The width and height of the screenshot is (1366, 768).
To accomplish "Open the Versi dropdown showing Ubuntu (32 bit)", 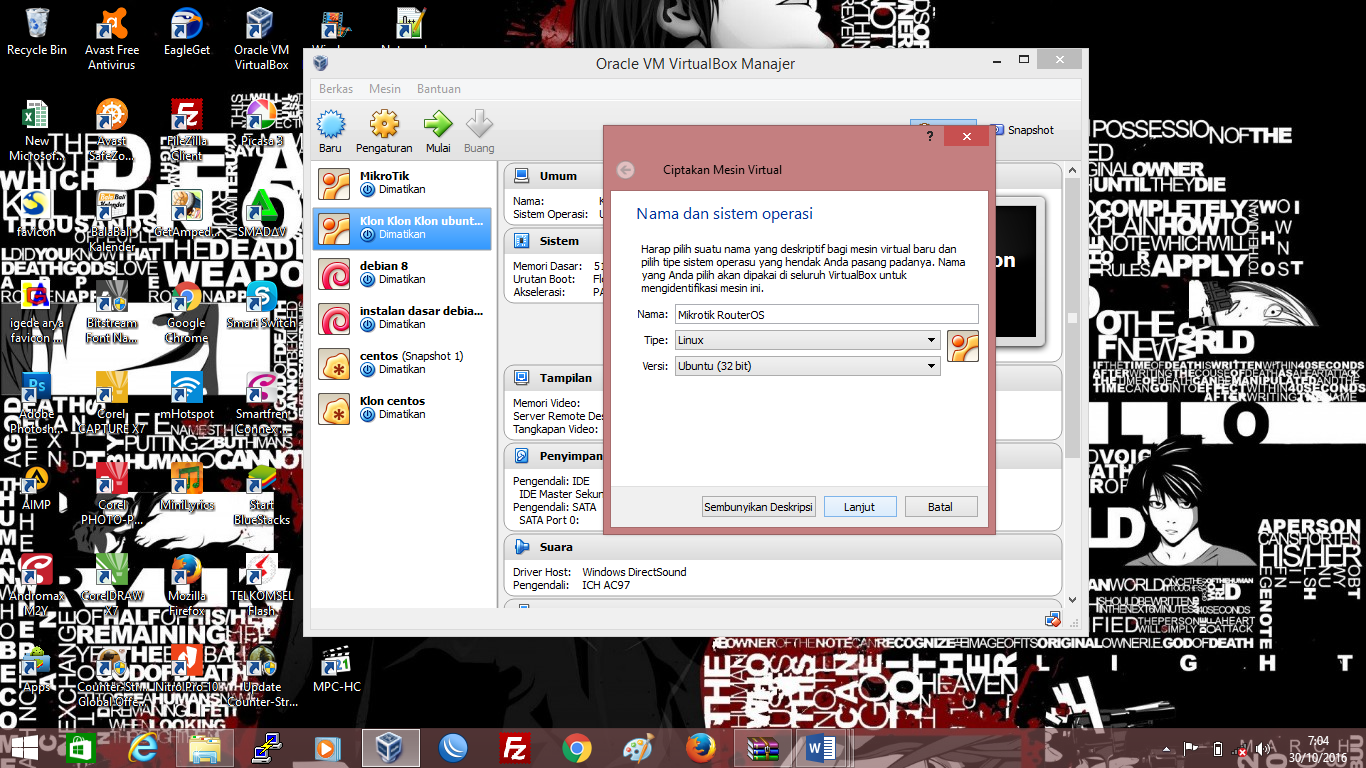I will [x=808, y=366].
